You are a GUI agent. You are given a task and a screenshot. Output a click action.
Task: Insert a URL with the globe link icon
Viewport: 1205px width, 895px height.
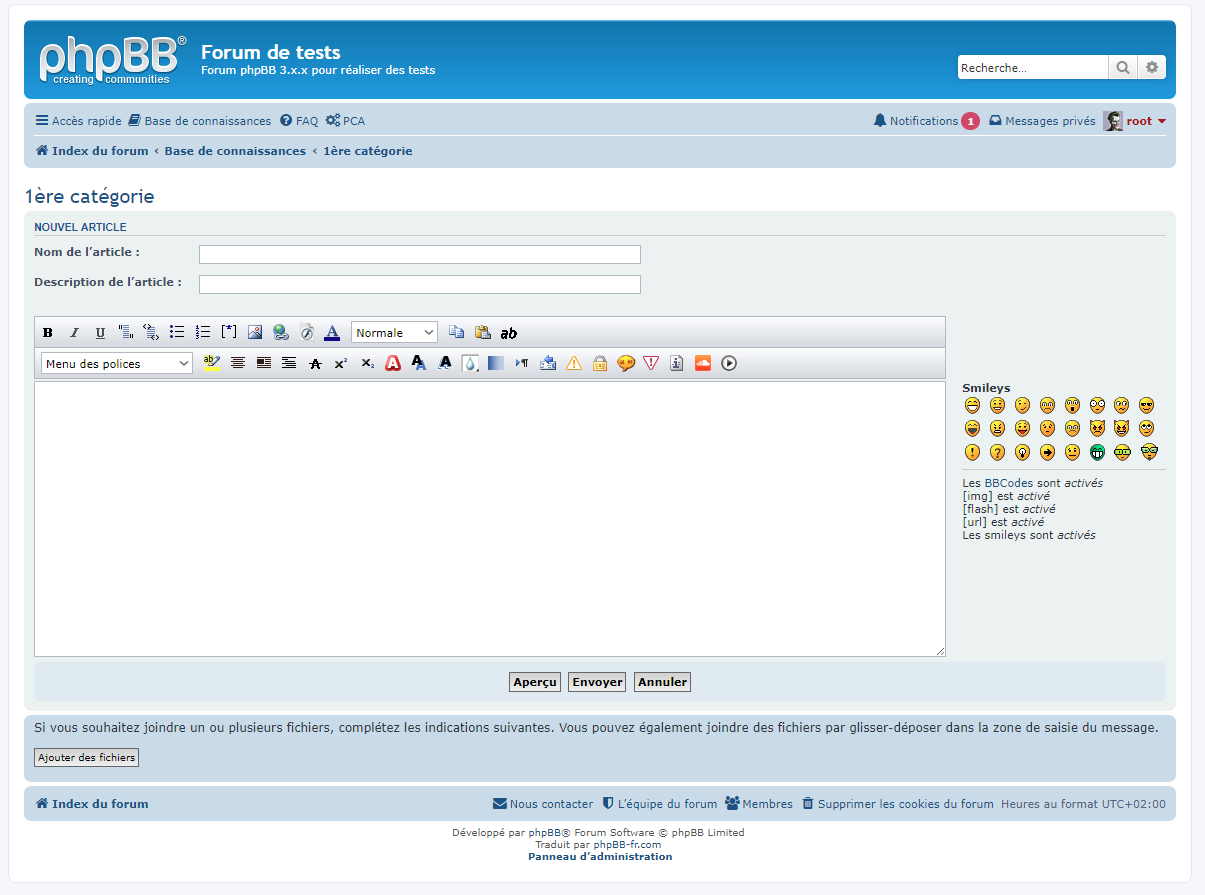281,333
